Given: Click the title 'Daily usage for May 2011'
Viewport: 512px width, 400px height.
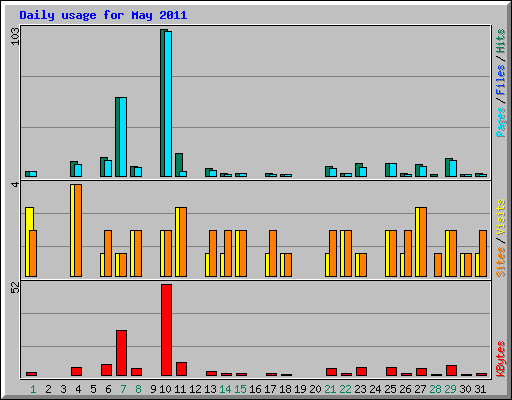Looking at the screenshot, I should pos(103,15).
